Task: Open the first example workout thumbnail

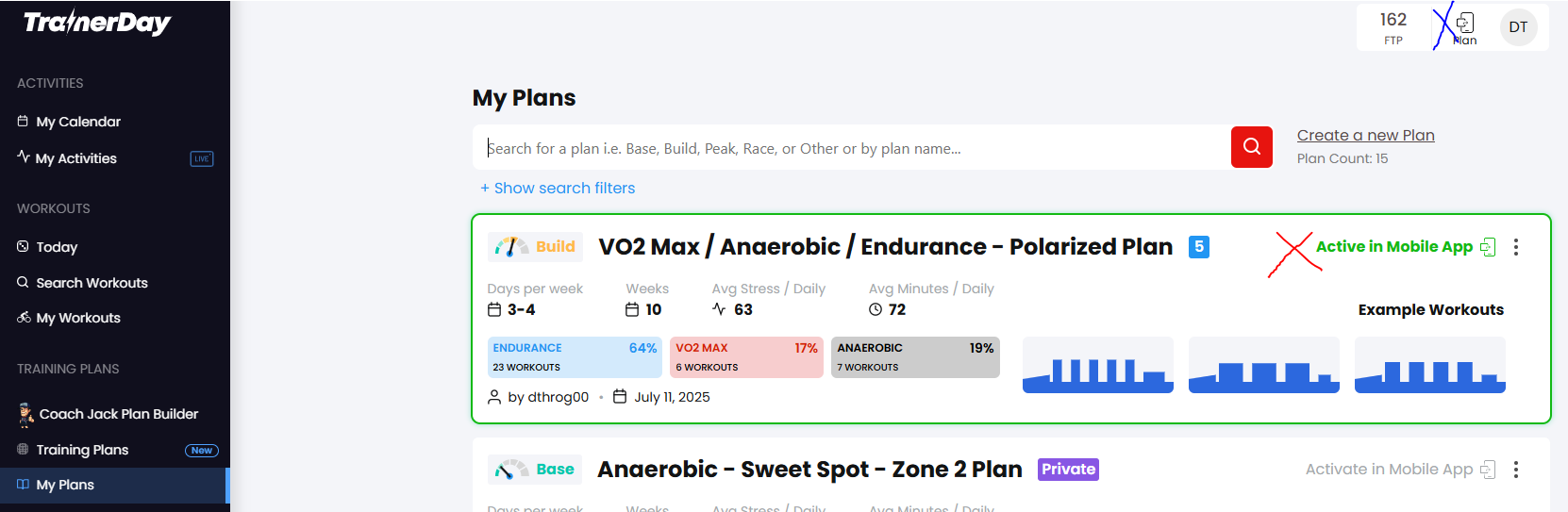Action: tap(1098, 365)
